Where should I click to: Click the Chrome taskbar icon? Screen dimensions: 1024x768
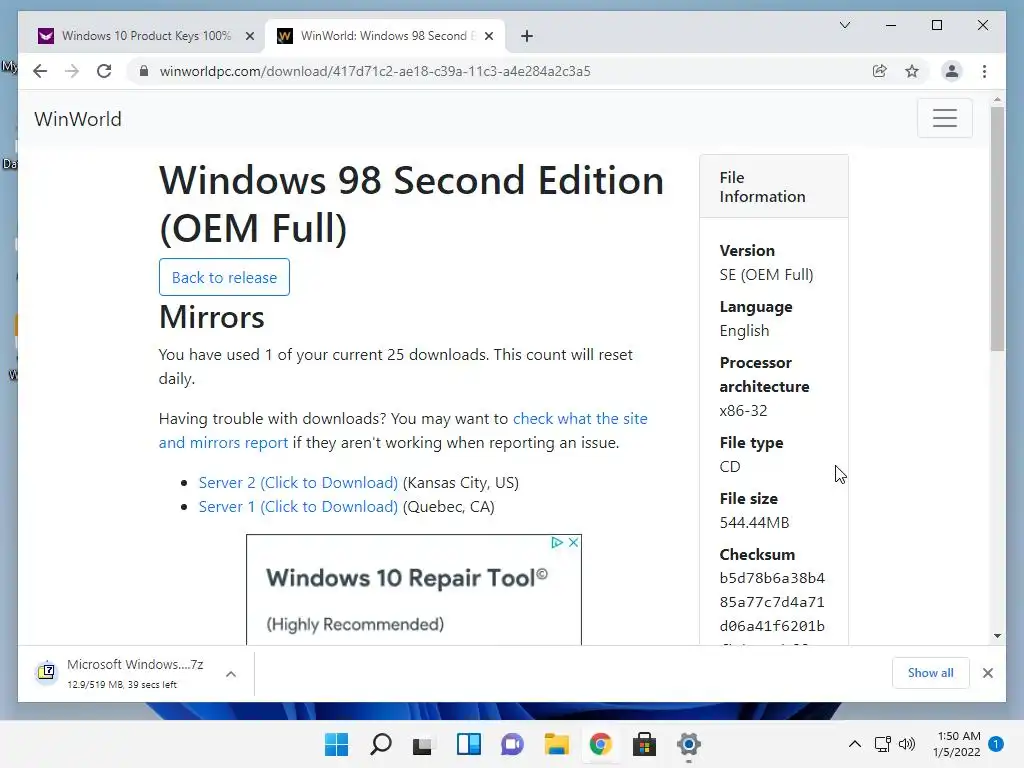(600, 744)
